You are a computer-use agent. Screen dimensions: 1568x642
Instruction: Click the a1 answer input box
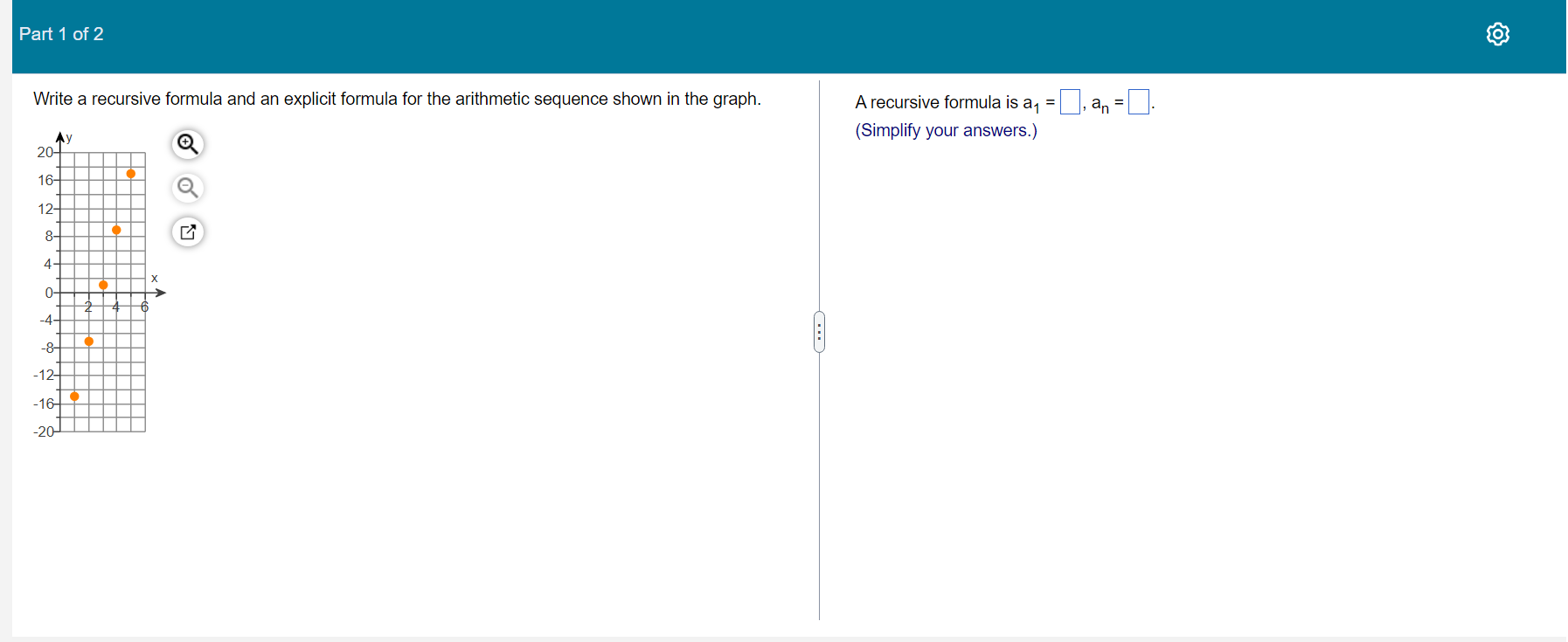tap(1069, 102)
